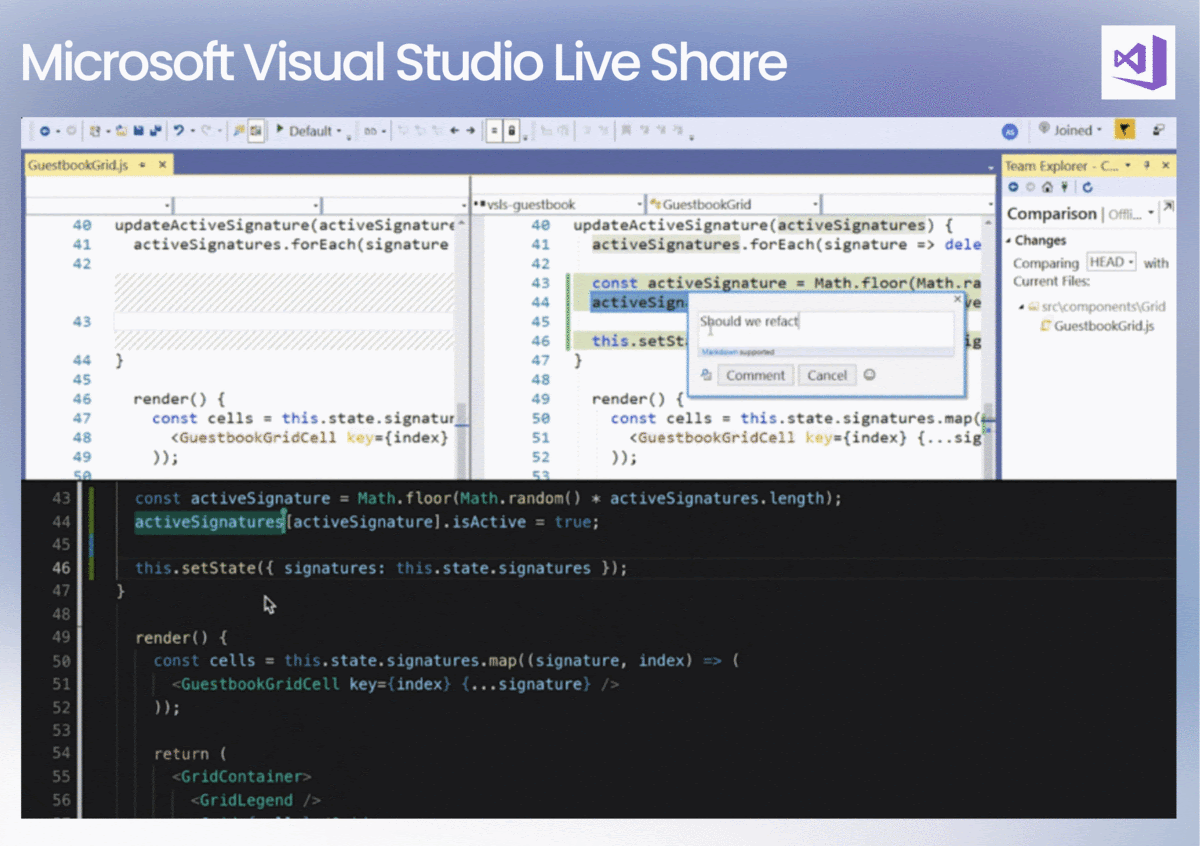Click the Navigate Backward toolbar icon
The image size is (1200, 846).
tap(45, 131)
